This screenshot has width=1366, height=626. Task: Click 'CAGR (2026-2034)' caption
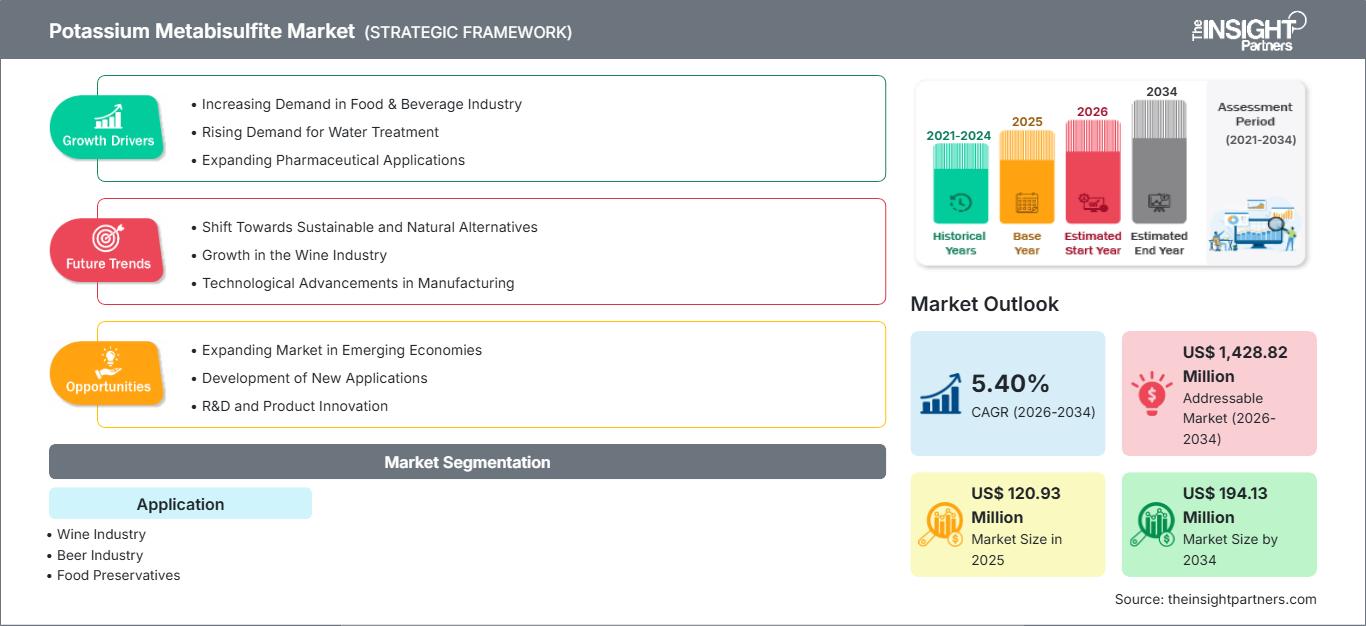1033,412
